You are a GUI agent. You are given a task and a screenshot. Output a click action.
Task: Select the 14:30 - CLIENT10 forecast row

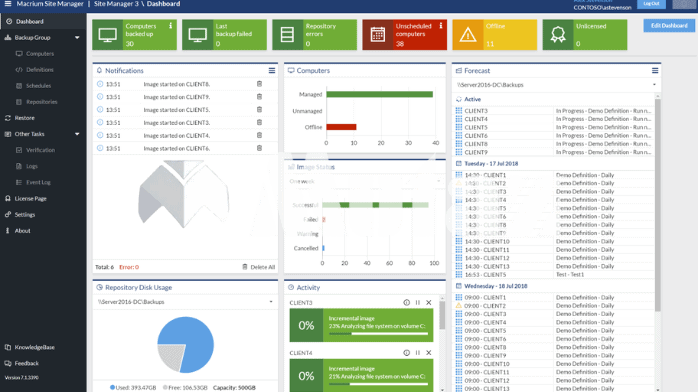pyautogui.click(x=554, y=242)
